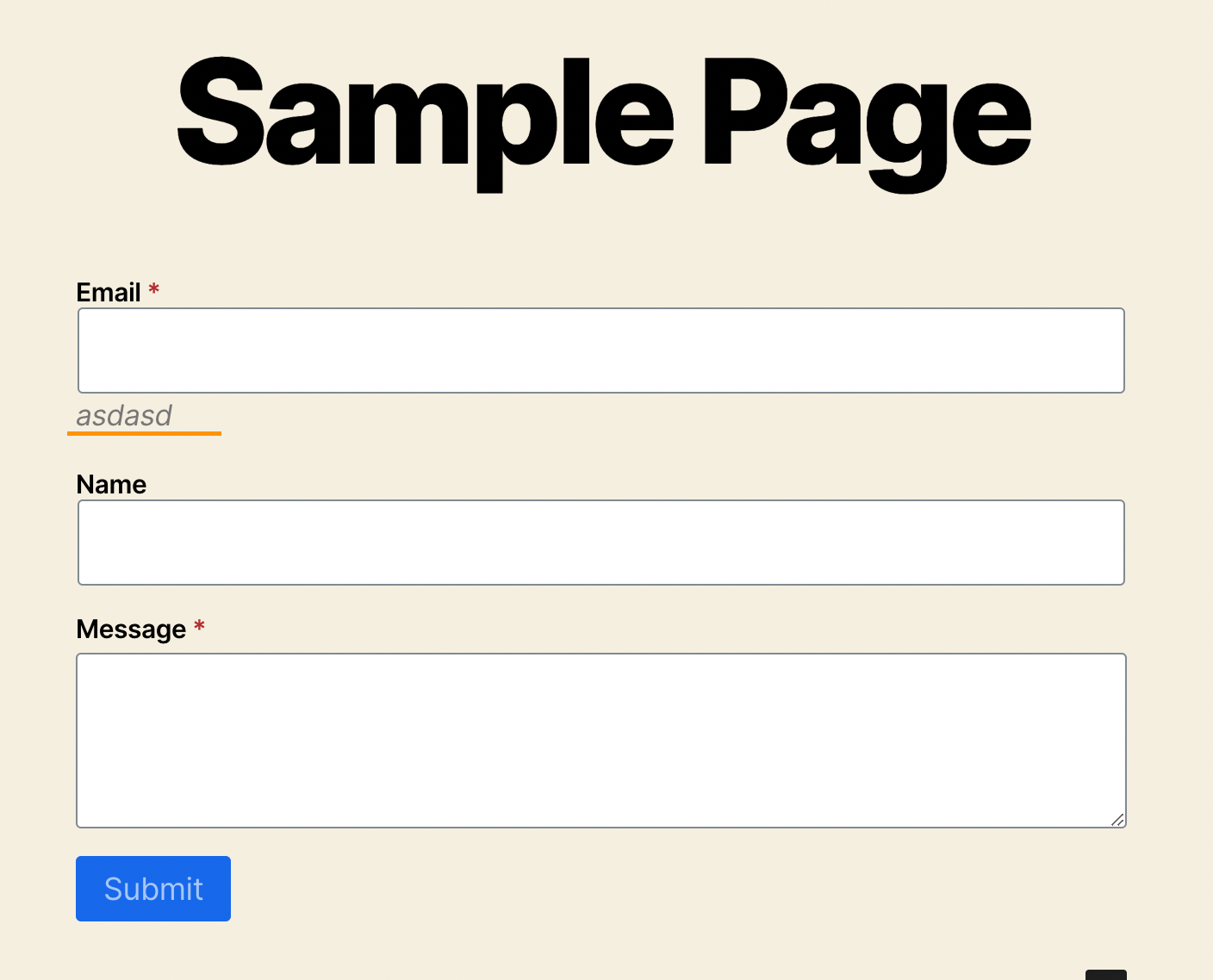Click the Name field label
This screenshot has width=1213, height=980.
[x=111, y=484]
